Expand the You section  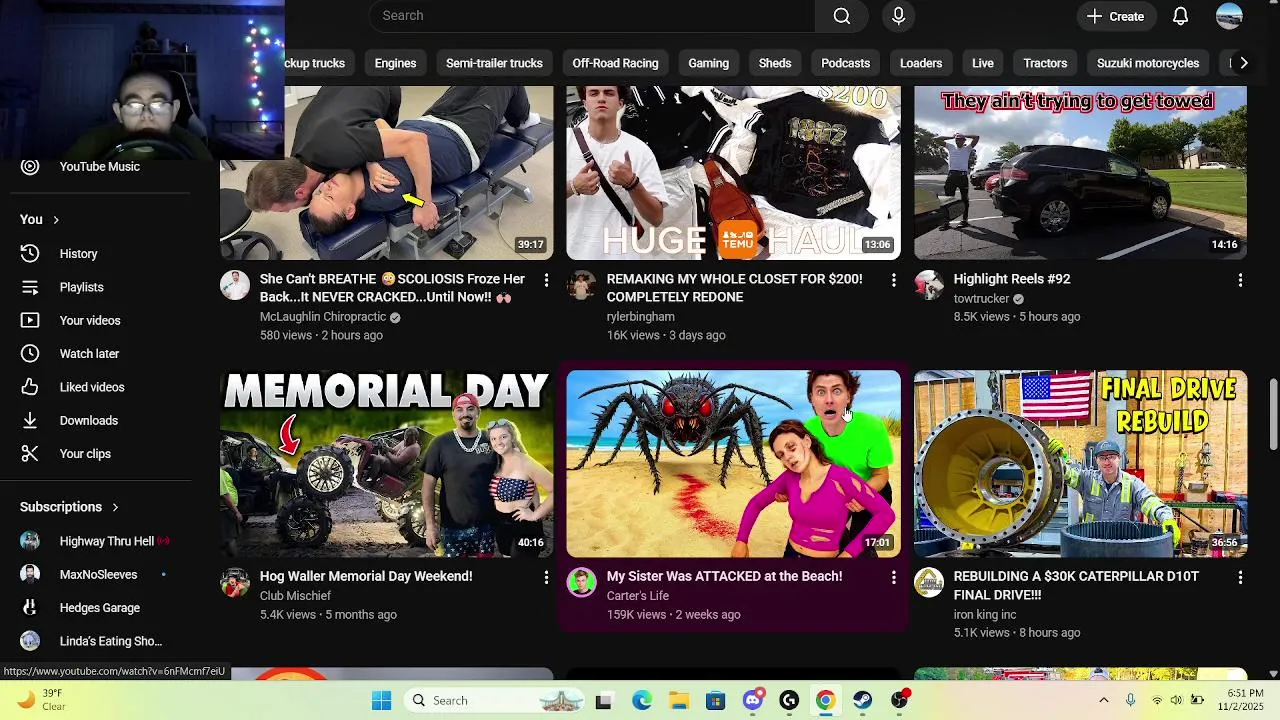point(40,220)
